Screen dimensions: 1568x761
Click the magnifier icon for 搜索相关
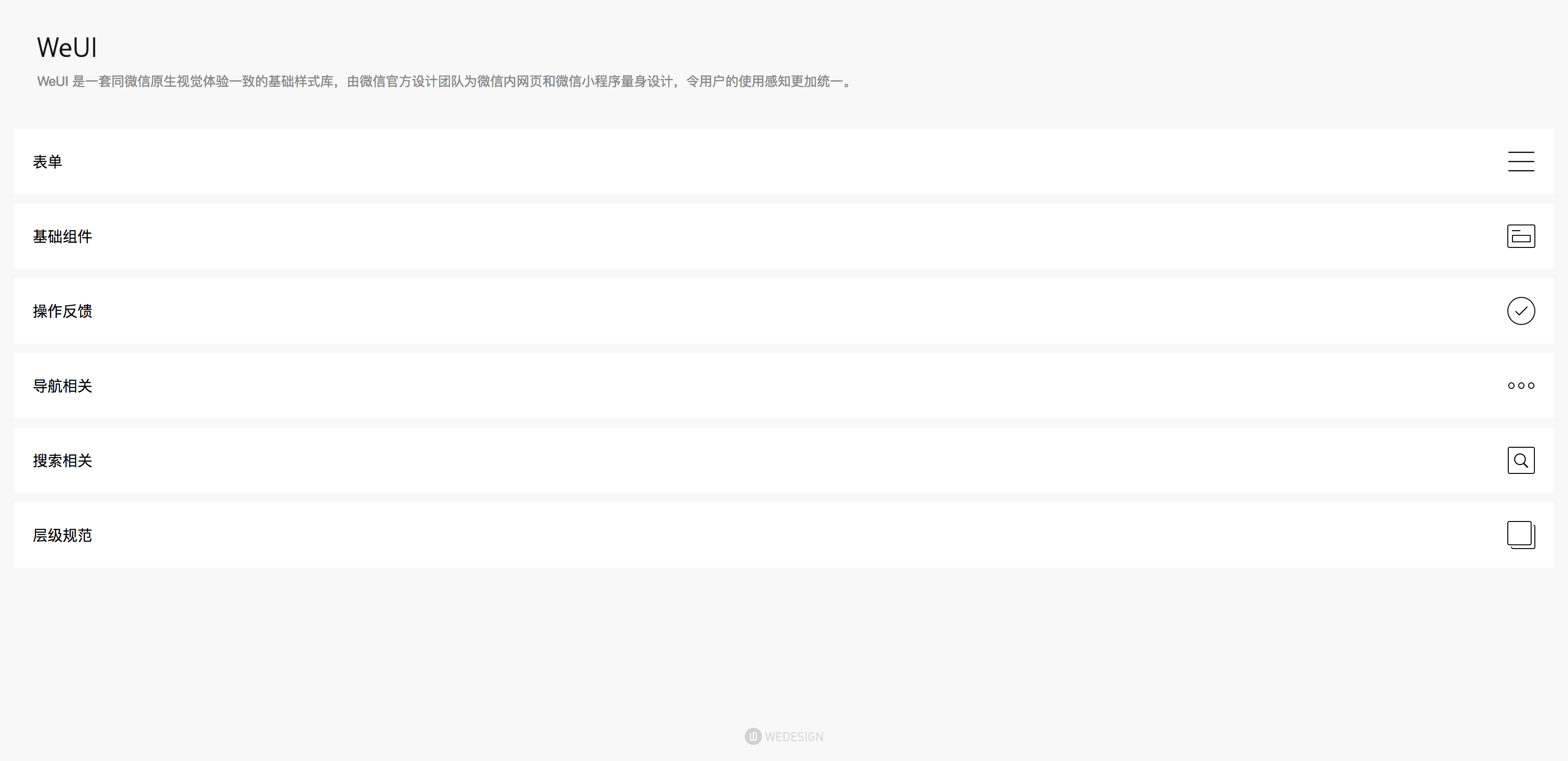1520,460
